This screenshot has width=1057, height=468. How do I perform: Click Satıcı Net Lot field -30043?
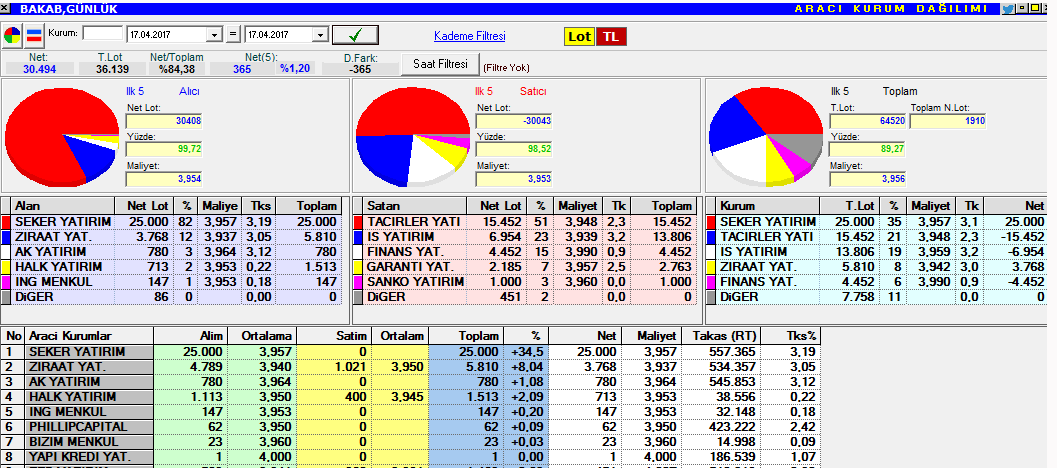point(514,121)
